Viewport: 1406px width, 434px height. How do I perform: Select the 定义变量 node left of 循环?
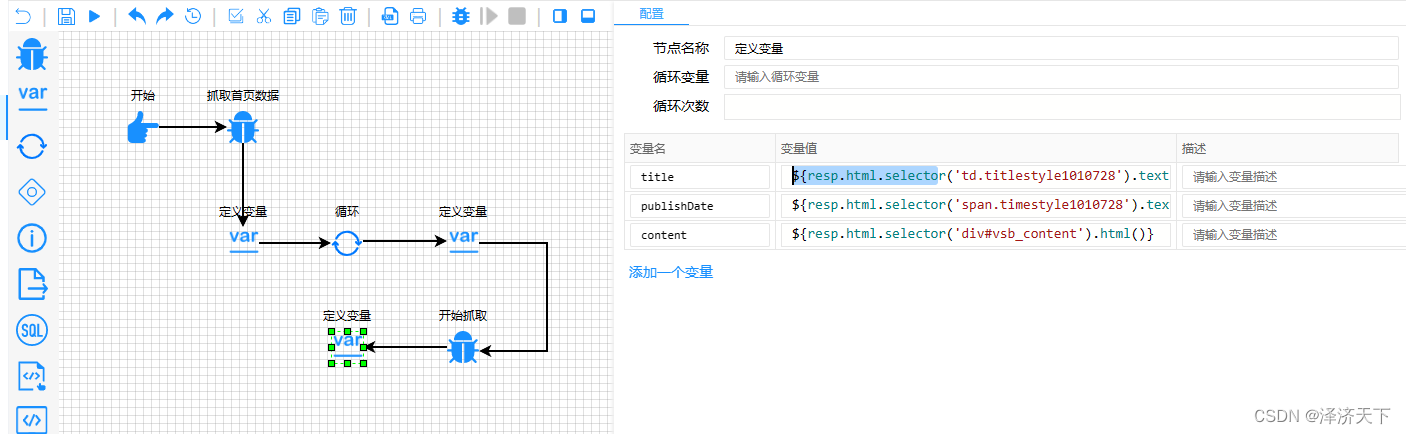coord(244,240)
